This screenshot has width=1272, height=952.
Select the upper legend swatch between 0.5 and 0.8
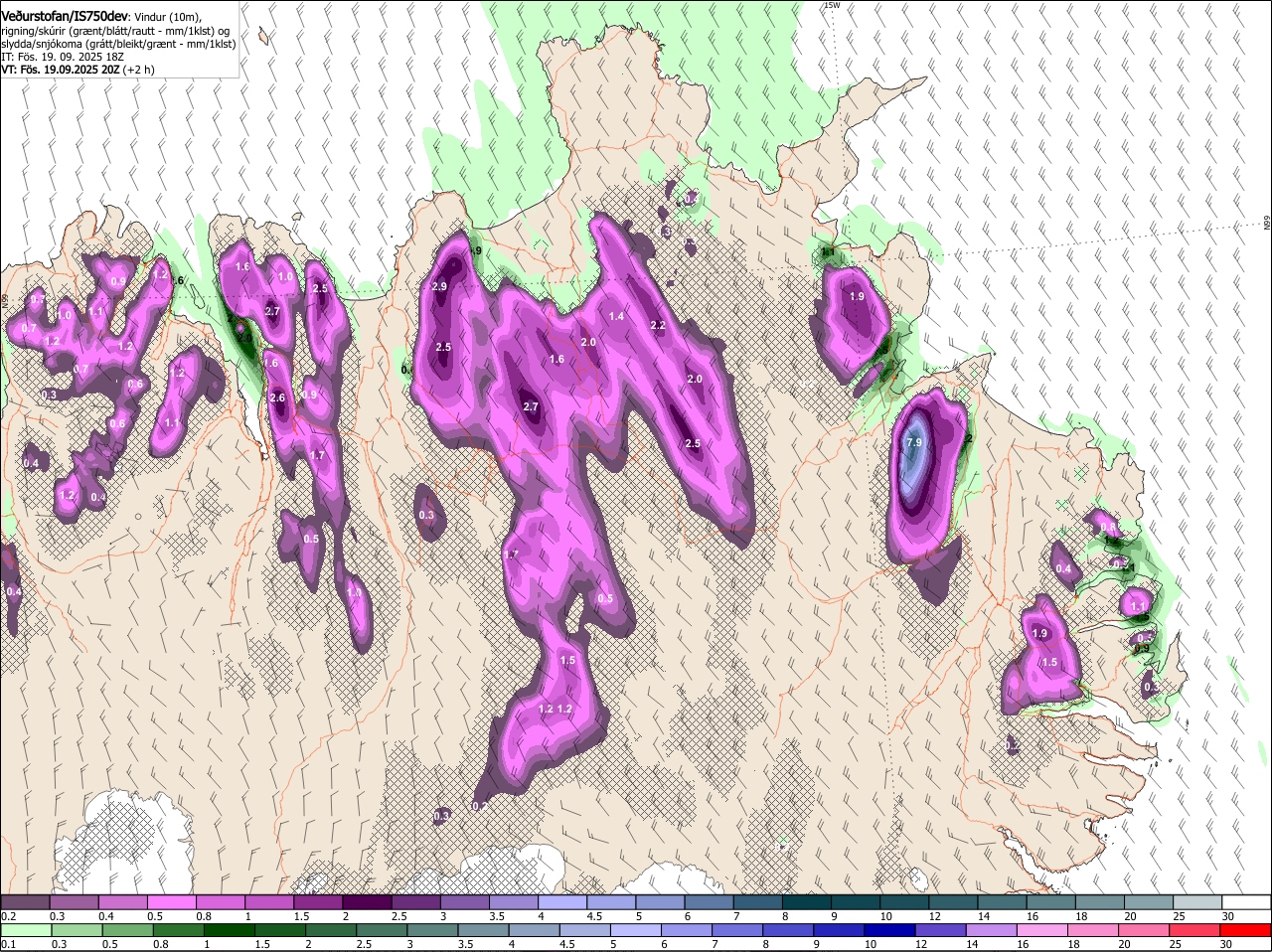(x=171, y=902)
